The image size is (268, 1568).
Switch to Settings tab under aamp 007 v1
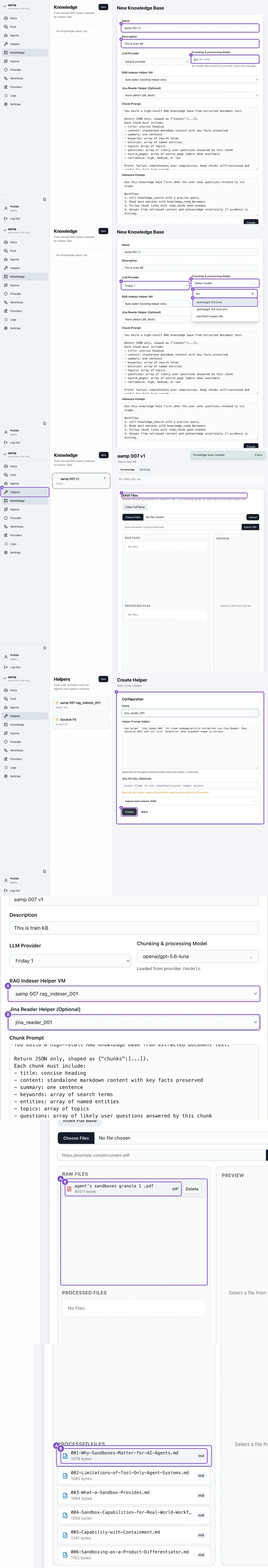pos(145,470)
